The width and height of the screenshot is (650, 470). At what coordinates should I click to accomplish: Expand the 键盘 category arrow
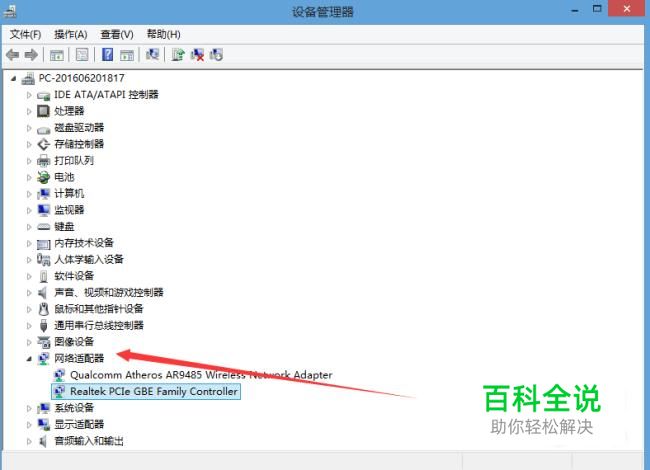click(x=29, y=227)
